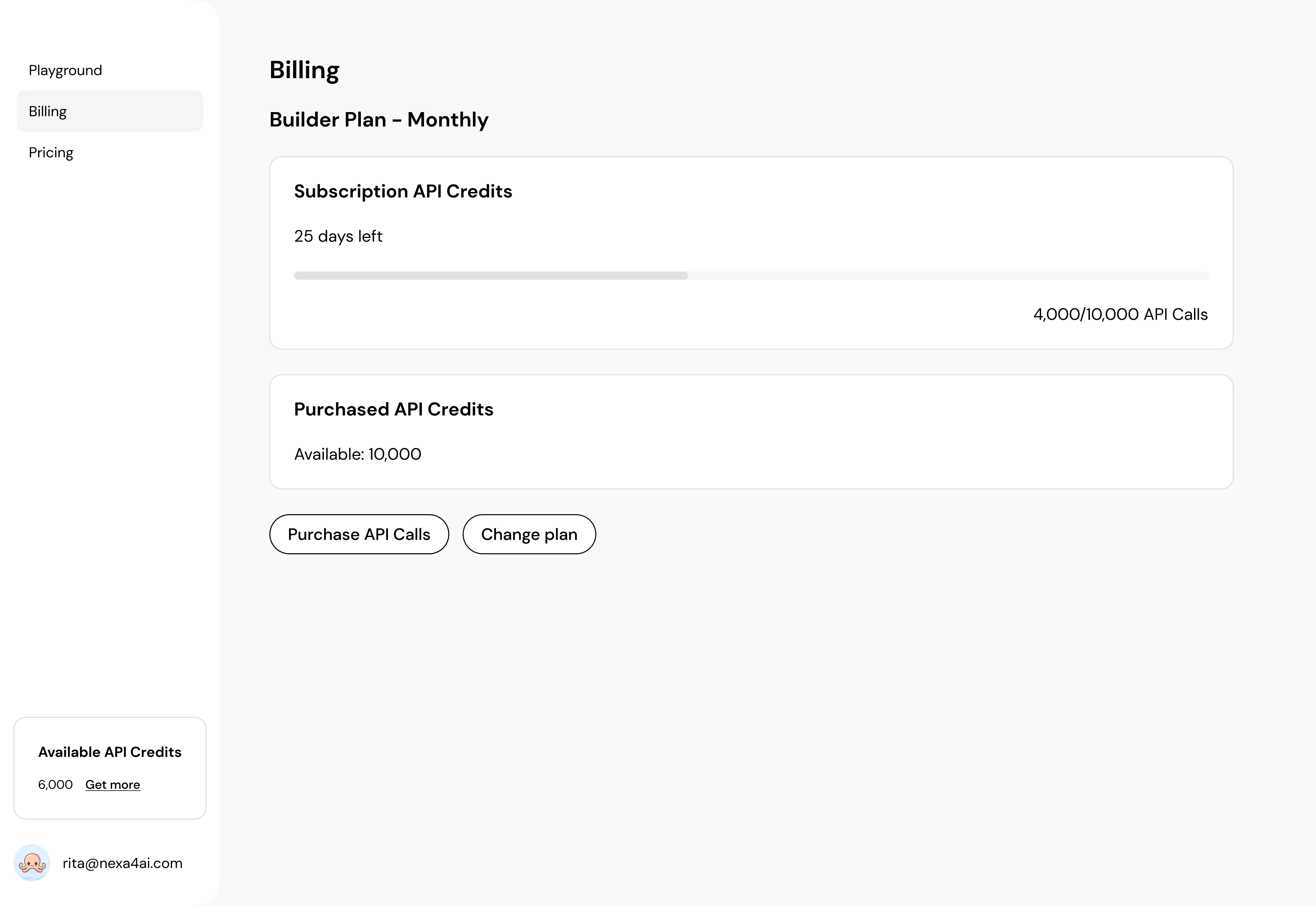1316x906 pixels.
Task: Click the Change plan button
Action: pos(529,534)
